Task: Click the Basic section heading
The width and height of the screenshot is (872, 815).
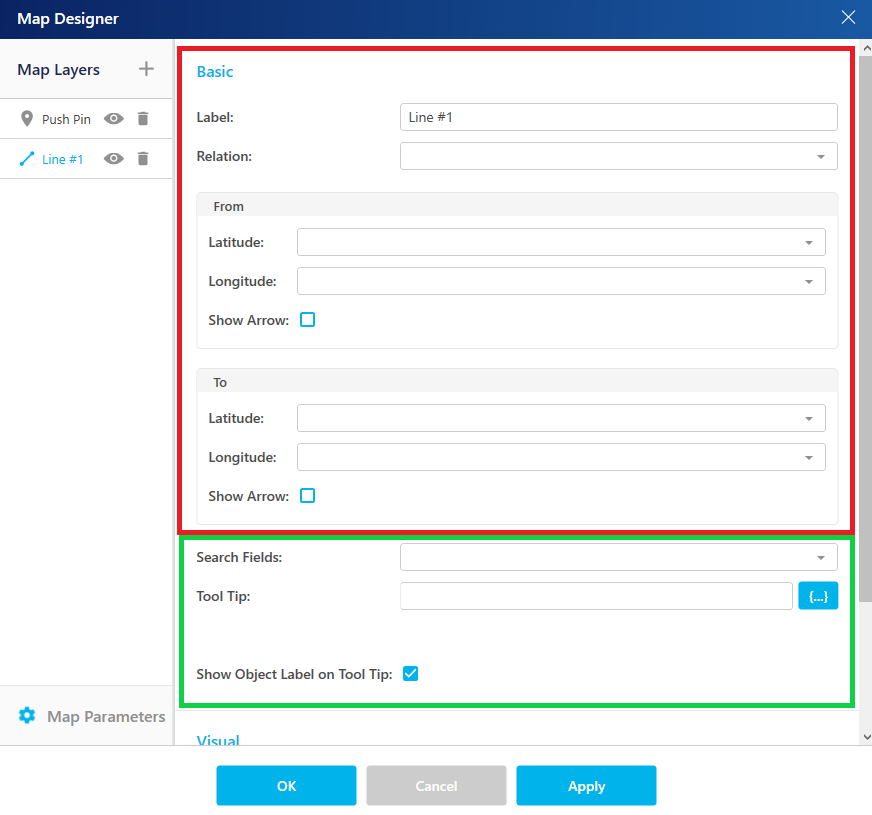Action: (215, 72)
